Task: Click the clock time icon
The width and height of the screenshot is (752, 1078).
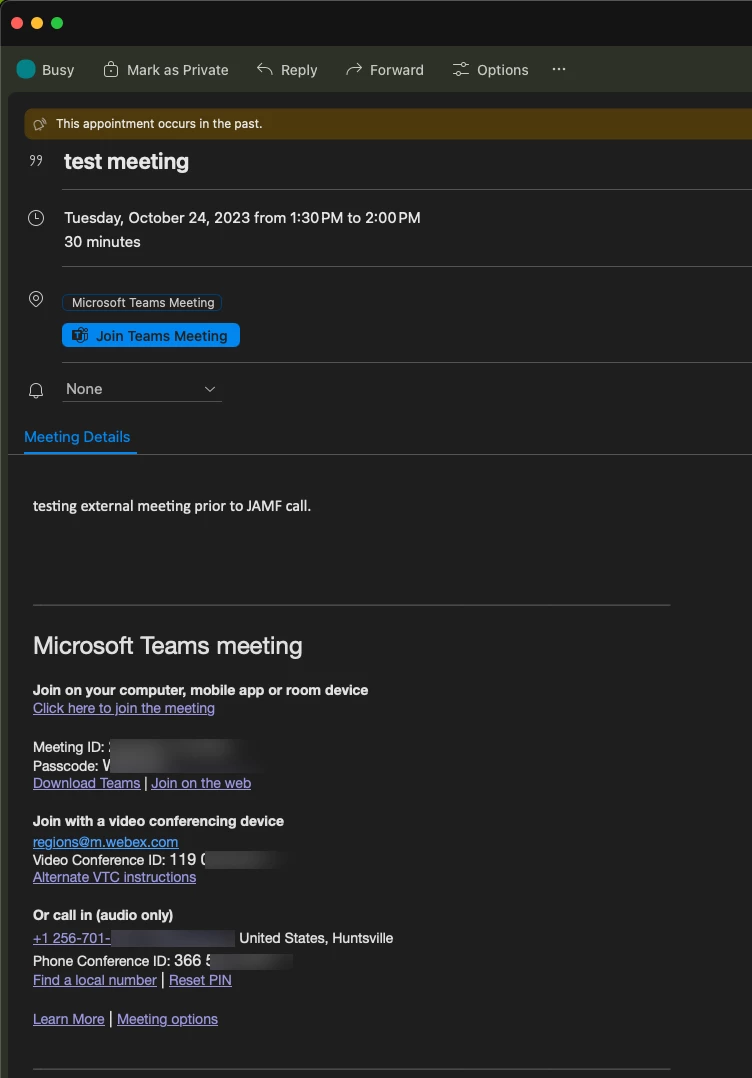Action: pos(36,218)
